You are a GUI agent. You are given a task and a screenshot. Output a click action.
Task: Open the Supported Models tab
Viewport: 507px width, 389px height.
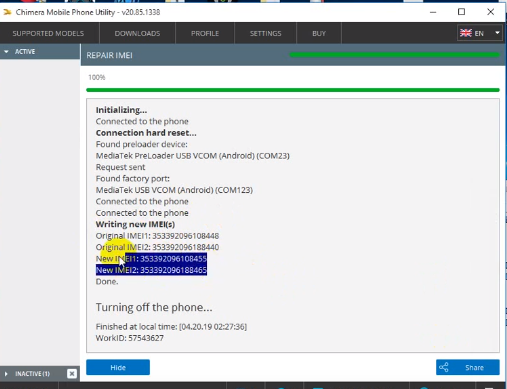[48, 33]
